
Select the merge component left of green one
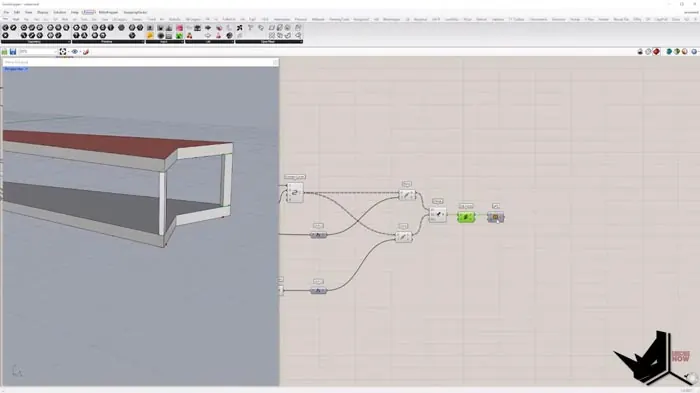coord(438,214)
